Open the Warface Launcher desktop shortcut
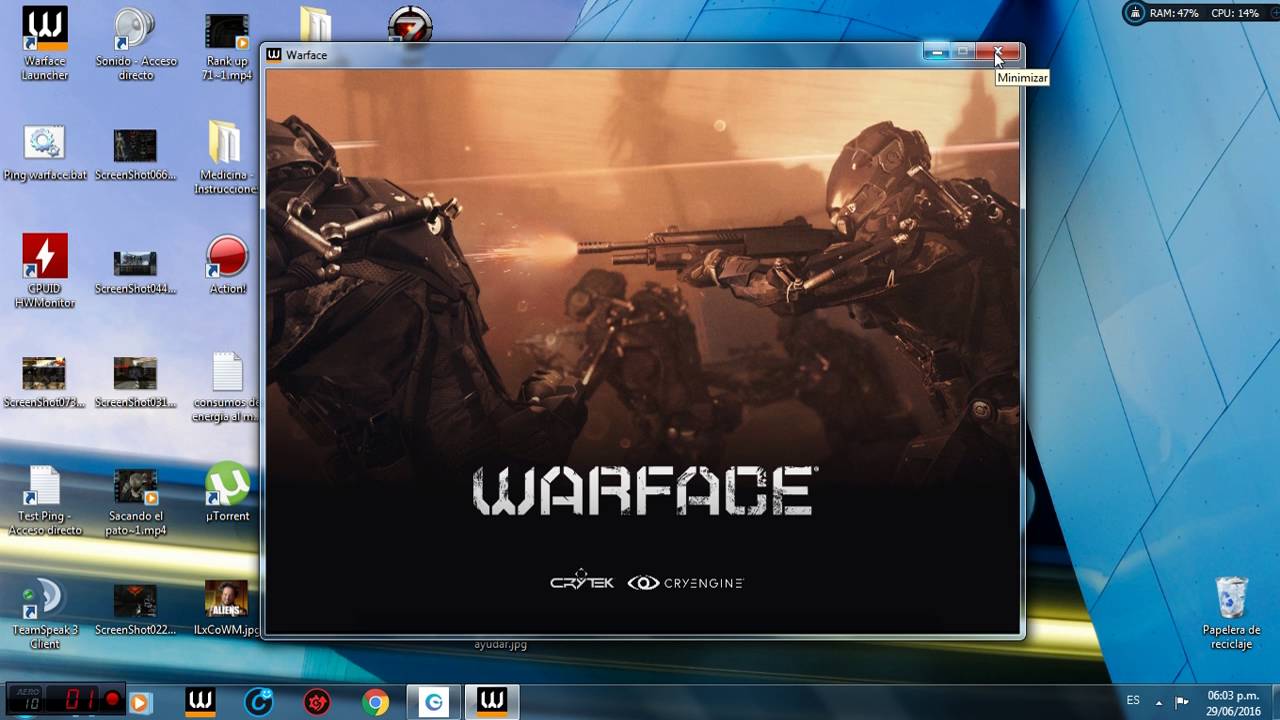1280x720 pixels. tap(45, 44)
